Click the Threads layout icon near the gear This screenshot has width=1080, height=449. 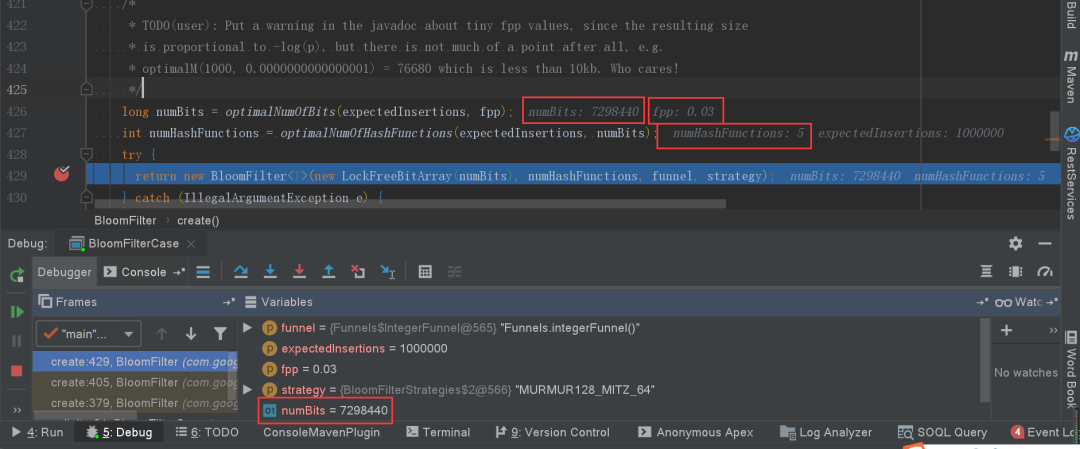986,272
